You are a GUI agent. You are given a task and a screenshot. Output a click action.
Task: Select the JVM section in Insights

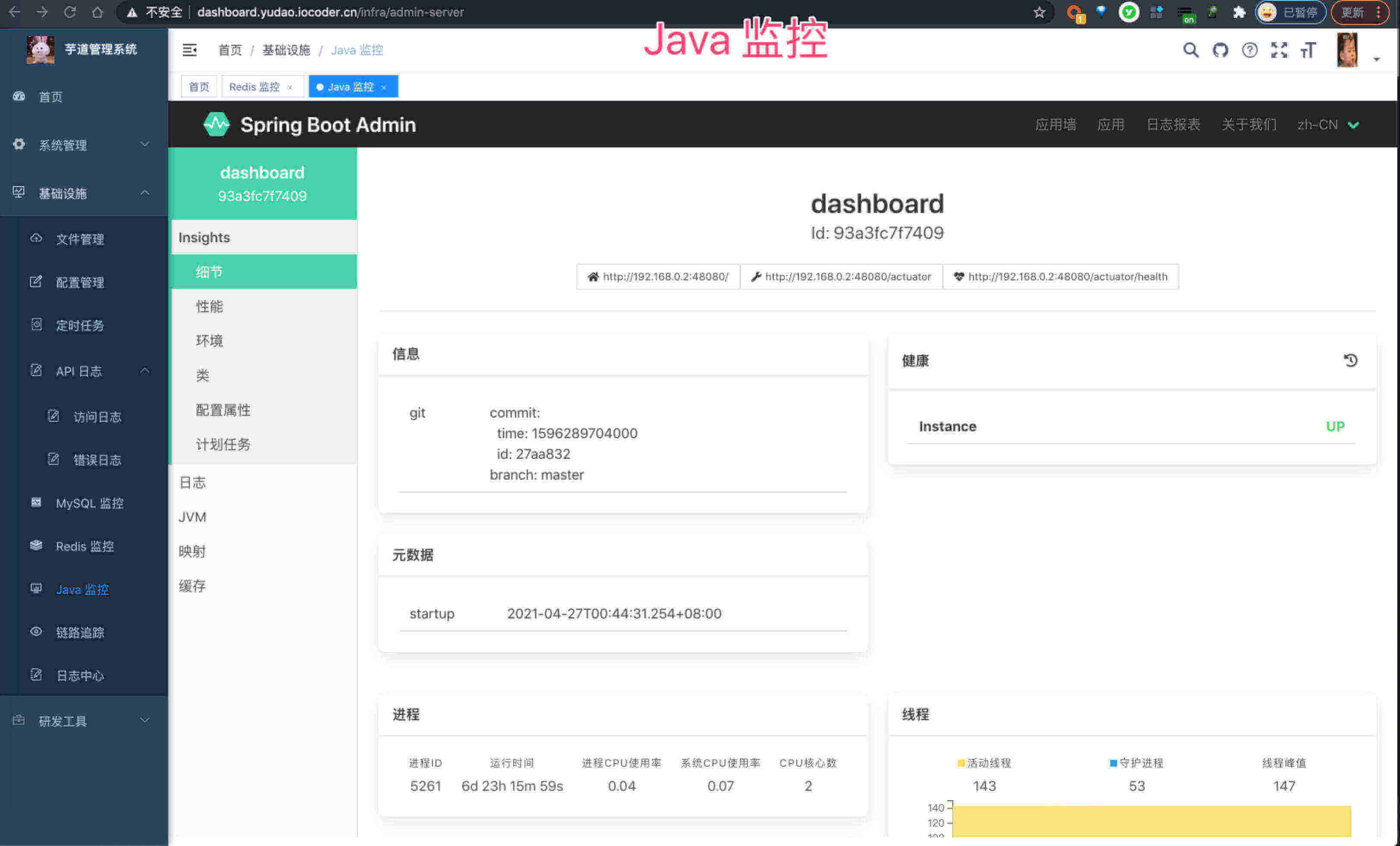point(193,517)
